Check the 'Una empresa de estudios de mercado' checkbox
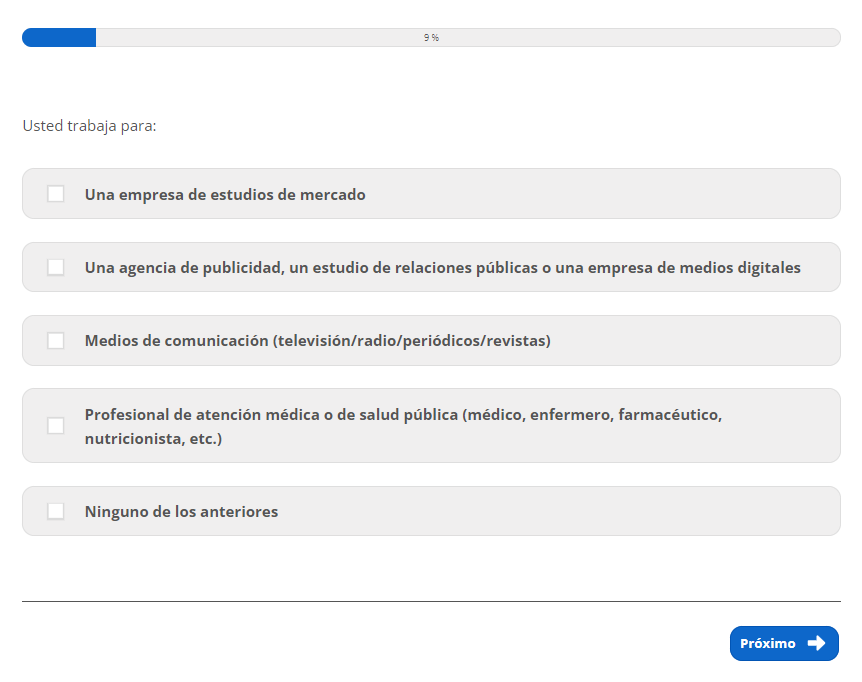This screenshot has width=862, height=682. tap(56, 194)
